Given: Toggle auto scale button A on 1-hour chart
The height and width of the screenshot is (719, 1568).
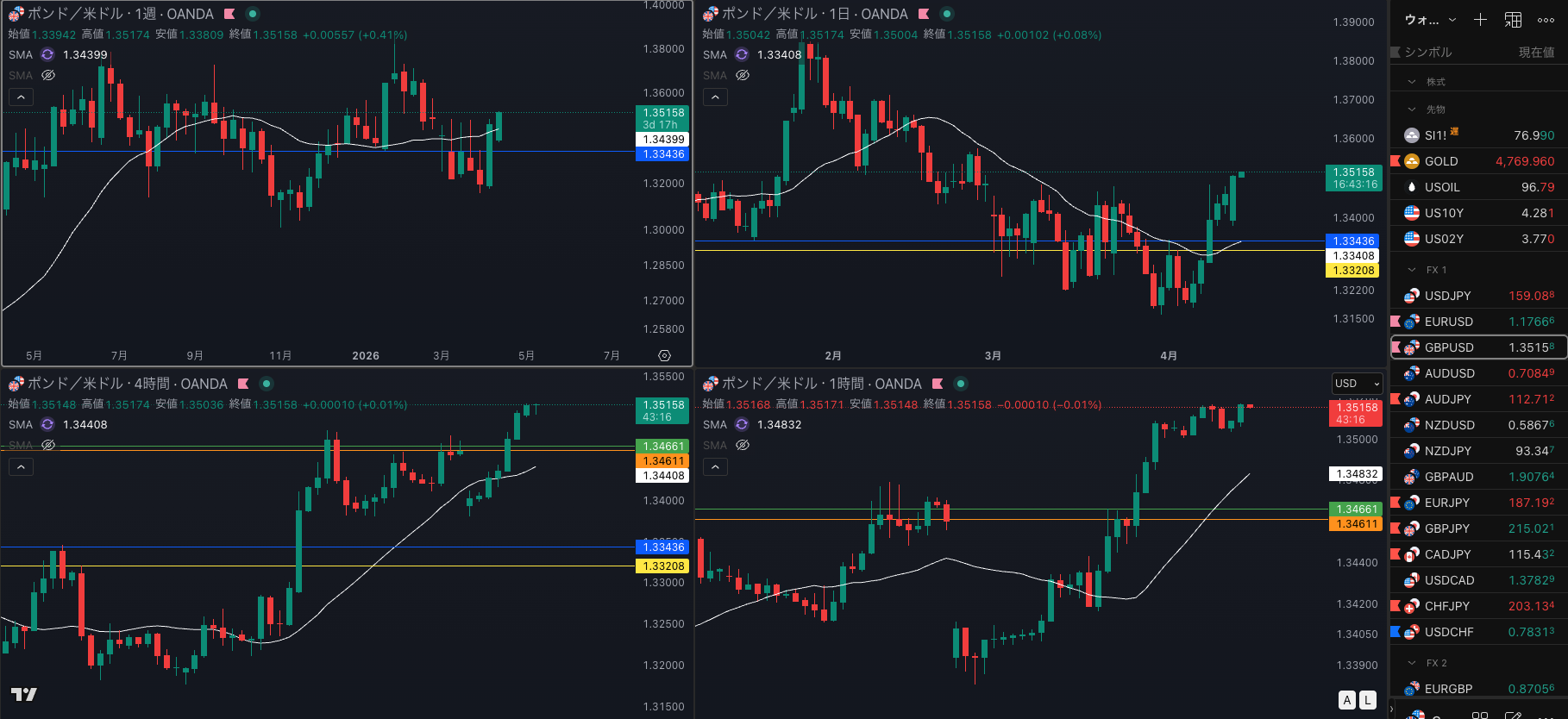Looking at the screenshot, I should pos(1347,700).
